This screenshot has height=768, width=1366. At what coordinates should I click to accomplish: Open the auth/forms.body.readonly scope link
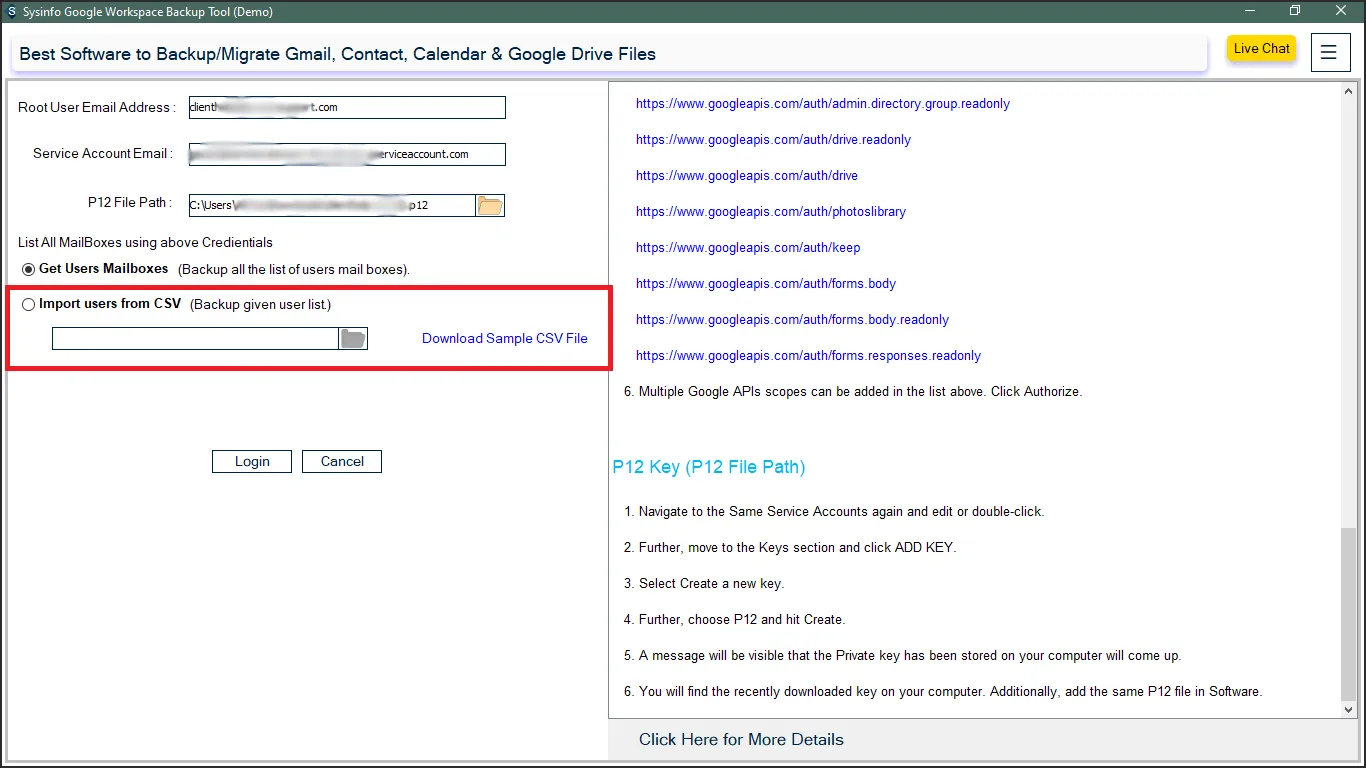pyautogui.click(x=792, y=320)
